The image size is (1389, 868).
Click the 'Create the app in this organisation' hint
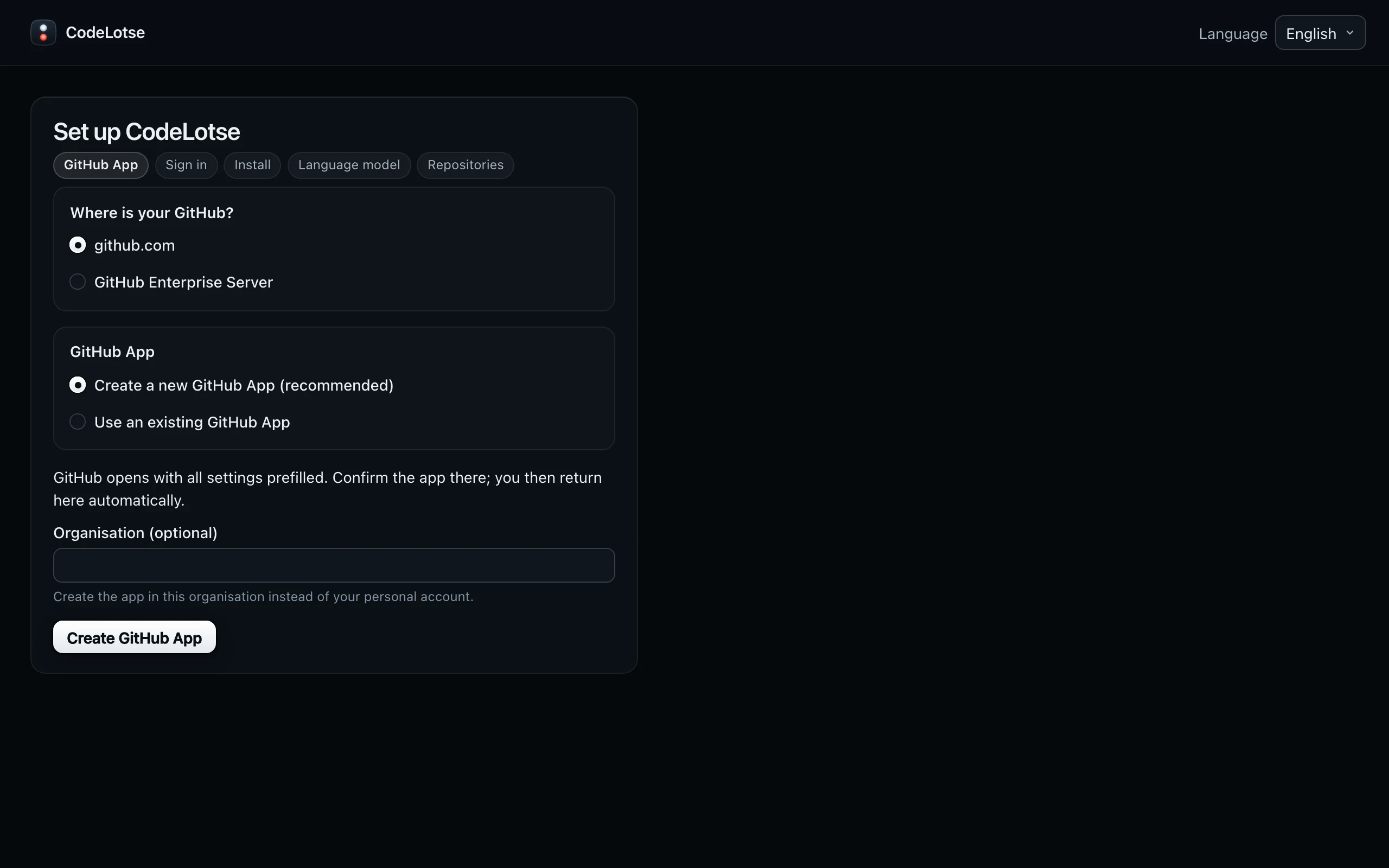(264, 597)
